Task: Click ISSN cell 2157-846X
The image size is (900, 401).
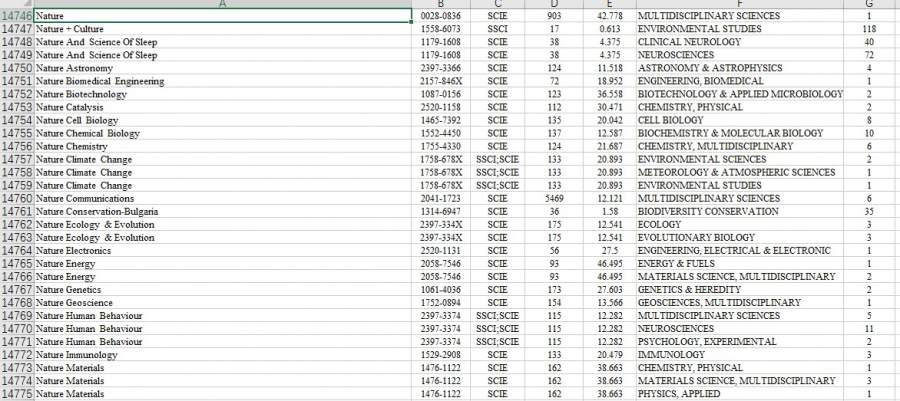Action: point(441,81)
